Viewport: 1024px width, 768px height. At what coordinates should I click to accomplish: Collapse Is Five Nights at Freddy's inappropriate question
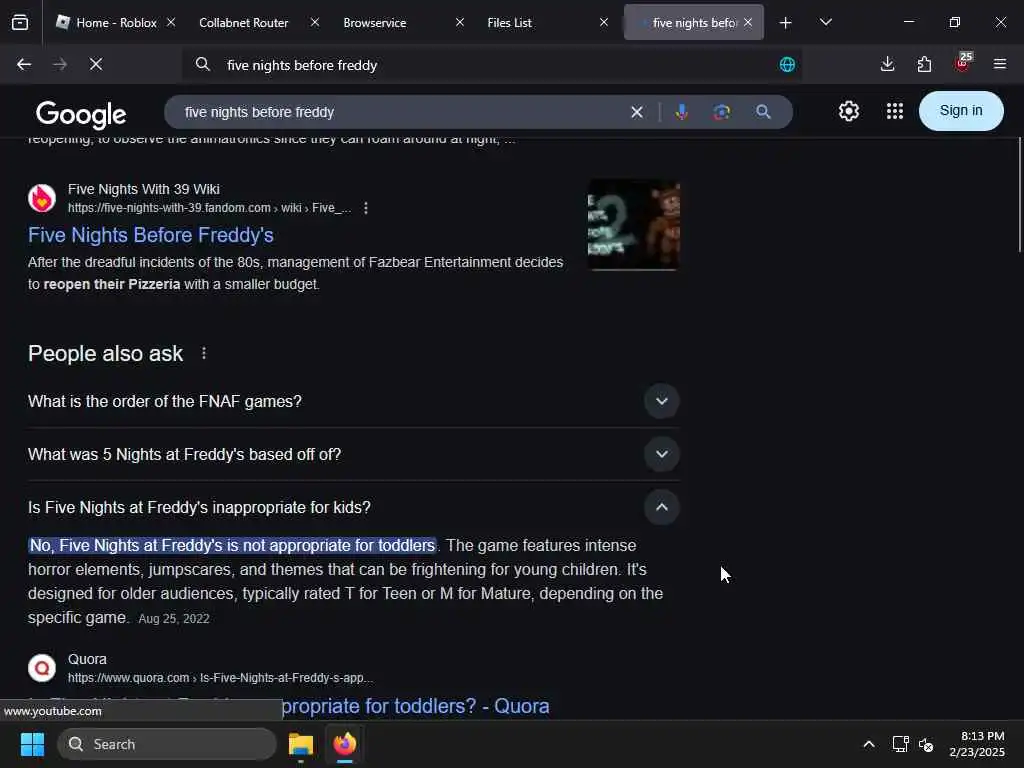click(662, 507)
